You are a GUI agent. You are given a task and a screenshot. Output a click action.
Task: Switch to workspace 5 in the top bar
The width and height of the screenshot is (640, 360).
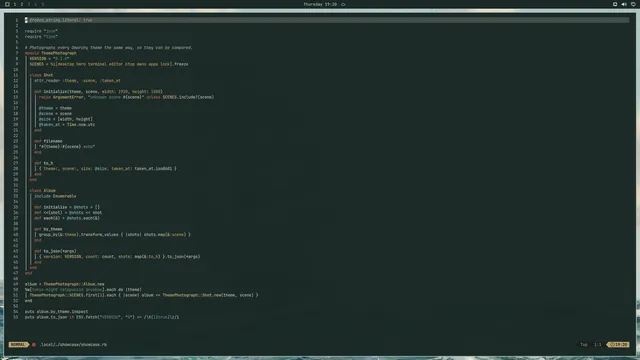point(42,4)
